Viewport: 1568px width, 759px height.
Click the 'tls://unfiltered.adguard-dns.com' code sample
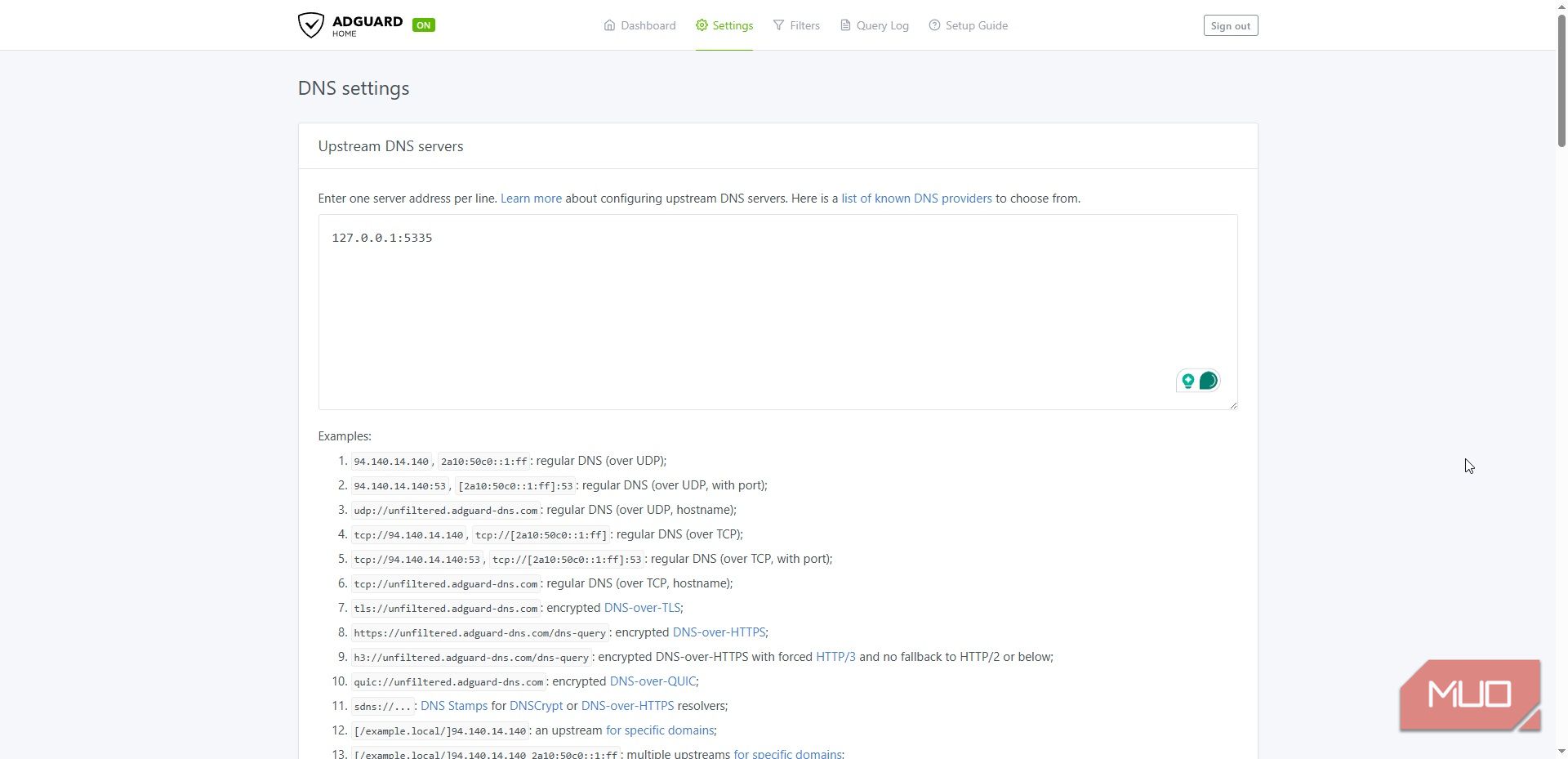446,609
